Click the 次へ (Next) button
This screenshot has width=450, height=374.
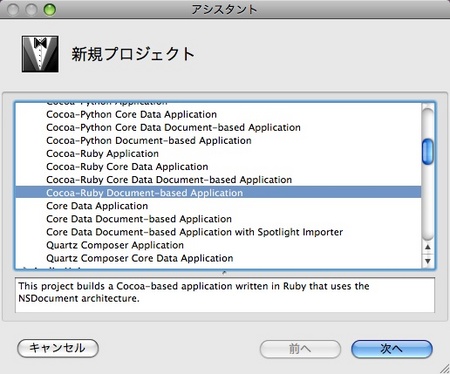pos(392,349)
